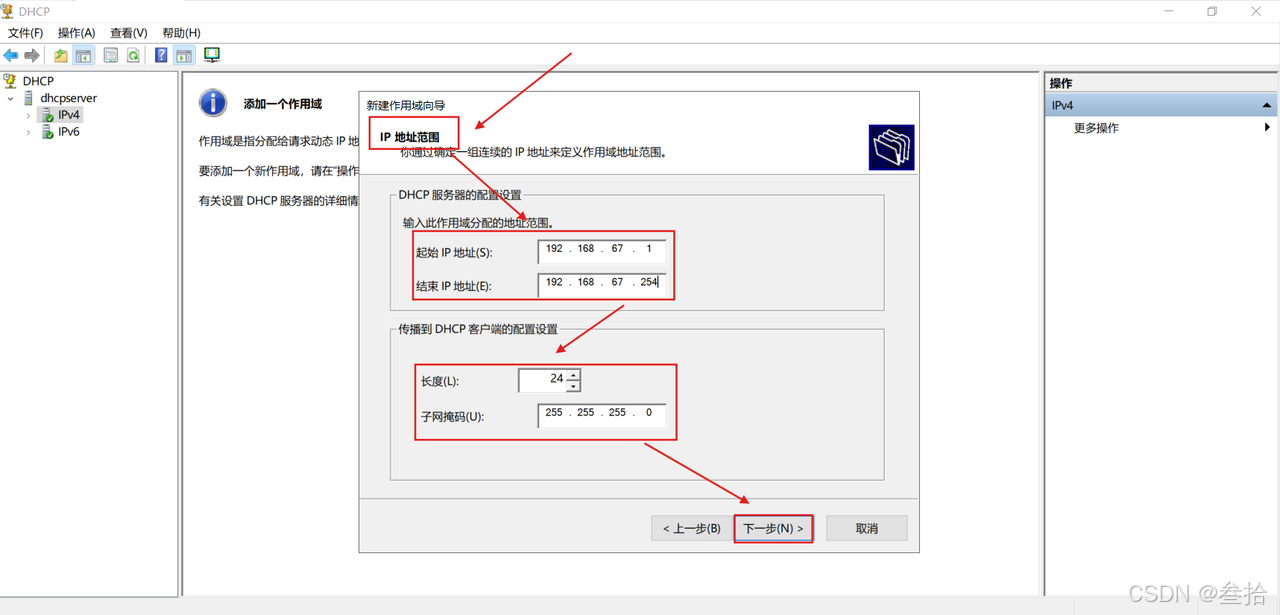Open the 操作(A) menu
This screenshot has width=1280, height=615.
pyautogui.click(x=77, y=33)
